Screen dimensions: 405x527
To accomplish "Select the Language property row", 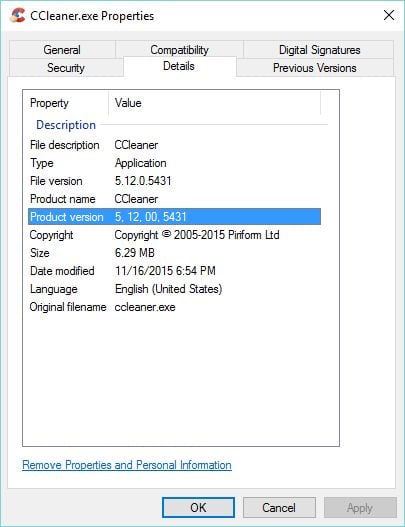I will (x=174, y=289).
